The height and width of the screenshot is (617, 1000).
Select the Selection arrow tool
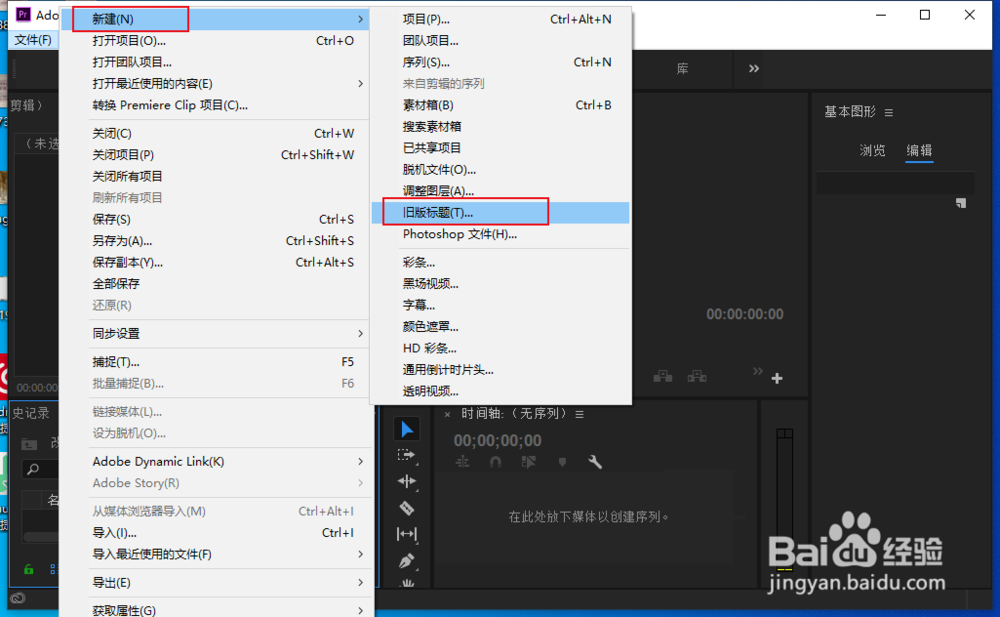pyautogui.click(x=407, y=429)
